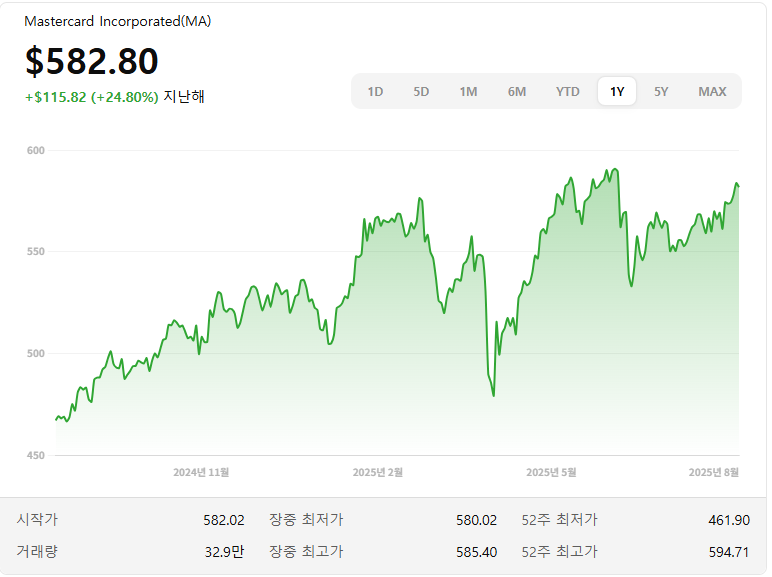Image resolution: width=772 pixels, height=577 pixels.
Task: Click the 450 y-axis label
Action: click(x=35, y=455)
